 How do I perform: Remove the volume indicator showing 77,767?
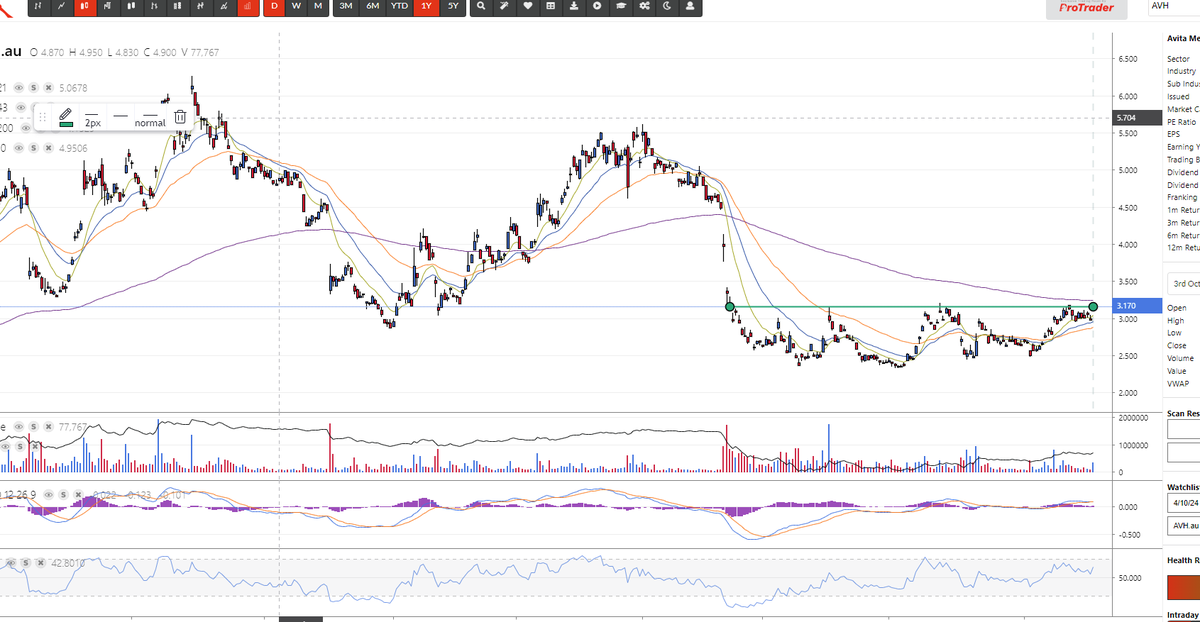point(48,426)
